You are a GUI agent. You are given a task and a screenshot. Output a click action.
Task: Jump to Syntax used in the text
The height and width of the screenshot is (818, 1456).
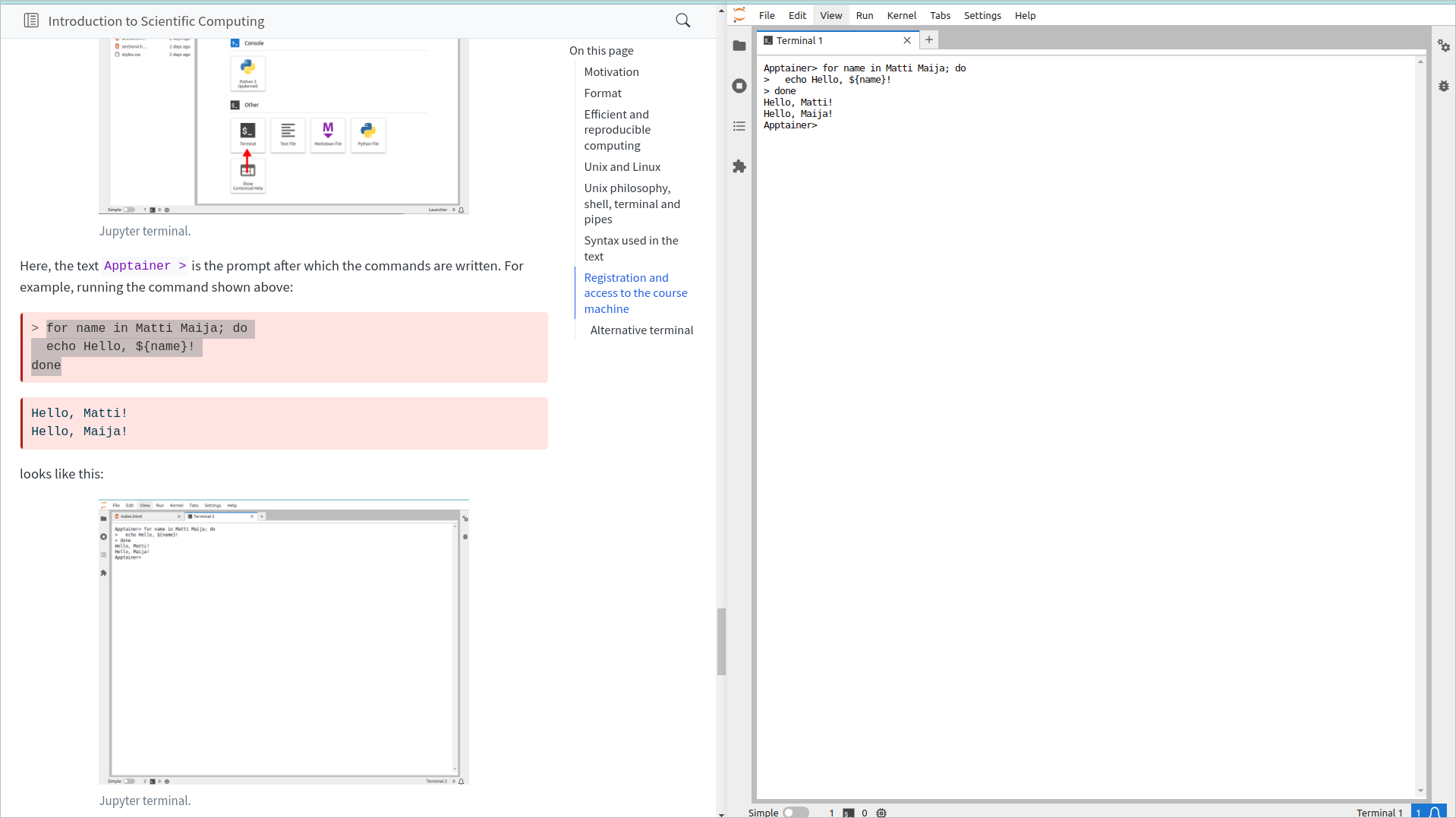(x=631, y=248)
